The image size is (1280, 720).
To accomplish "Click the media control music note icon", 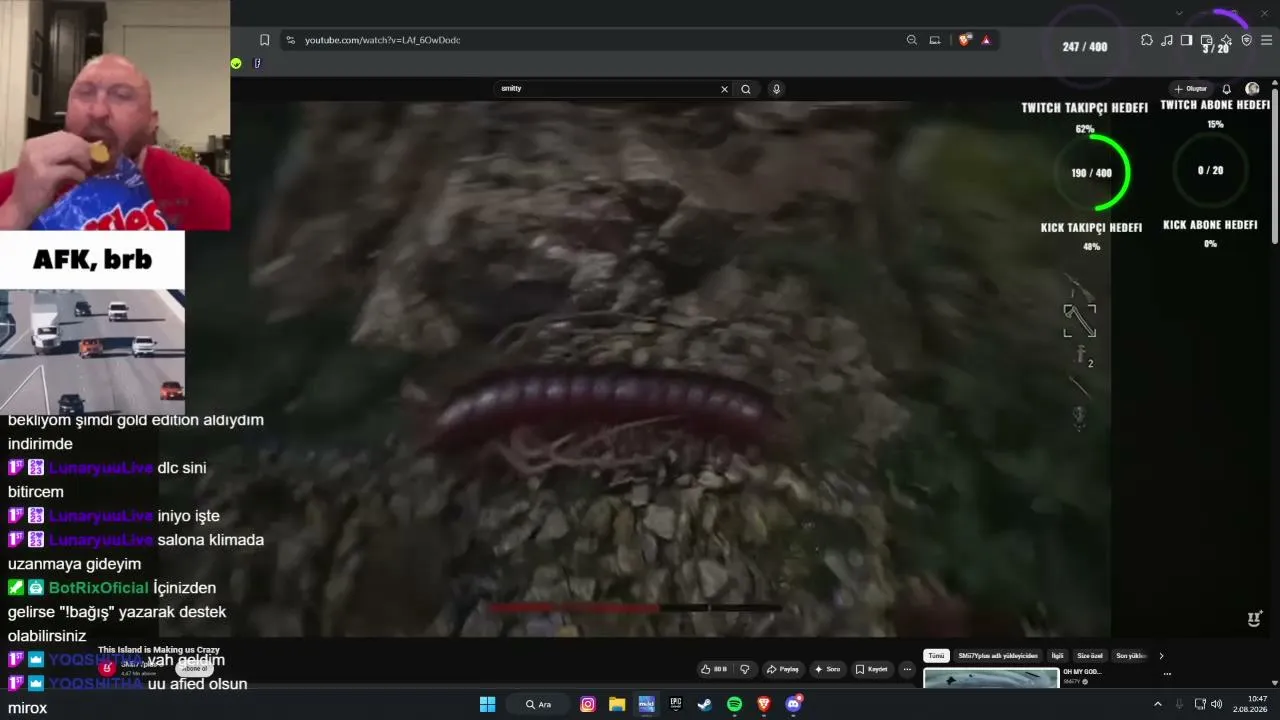I will [1167, 40].
